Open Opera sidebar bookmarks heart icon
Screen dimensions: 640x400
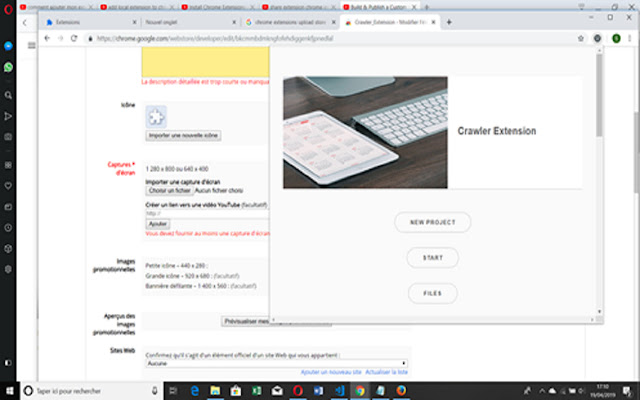pyautogui.click(x=8, y=186)
